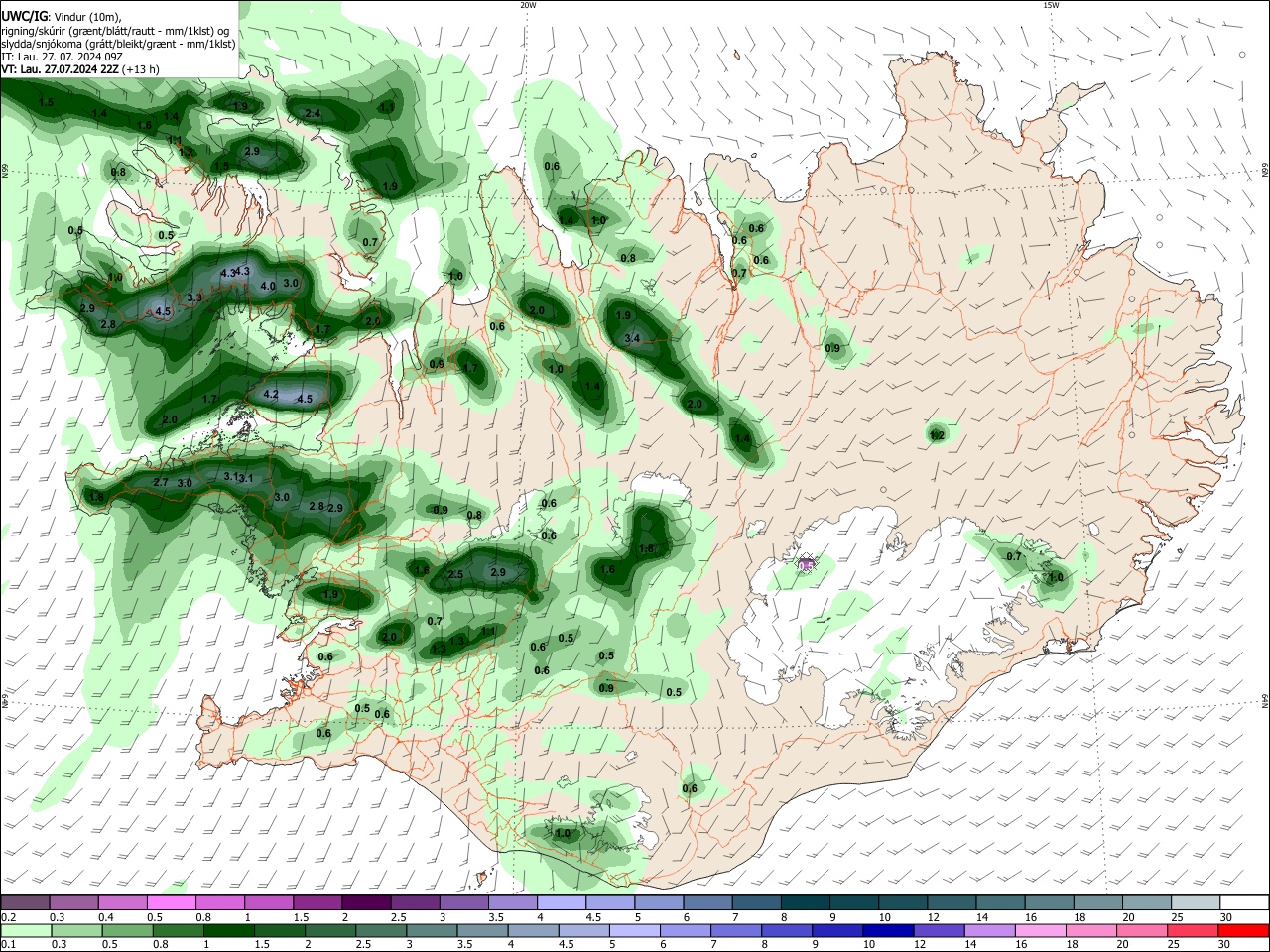The width and height of the screenshot is (1270, 952).
Task: Click the 2.4 precipitation value on the map
Action: coord(313,113)
